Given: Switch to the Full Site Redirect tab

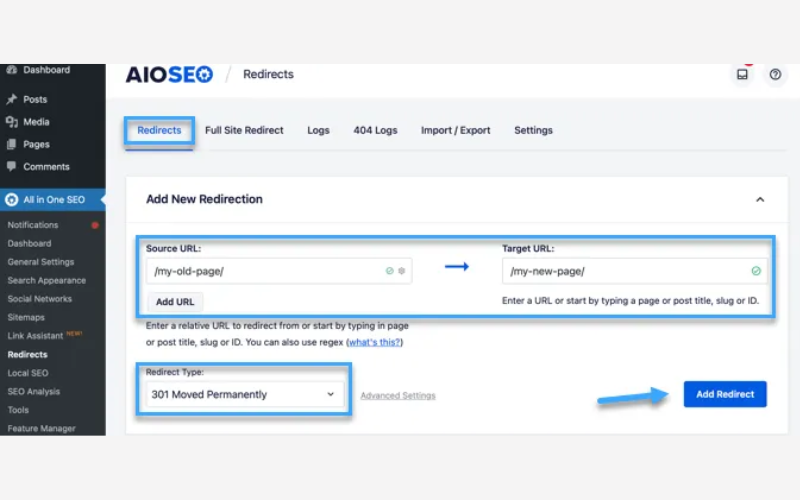Looking at the screenshot, I should tap(244, 131).
